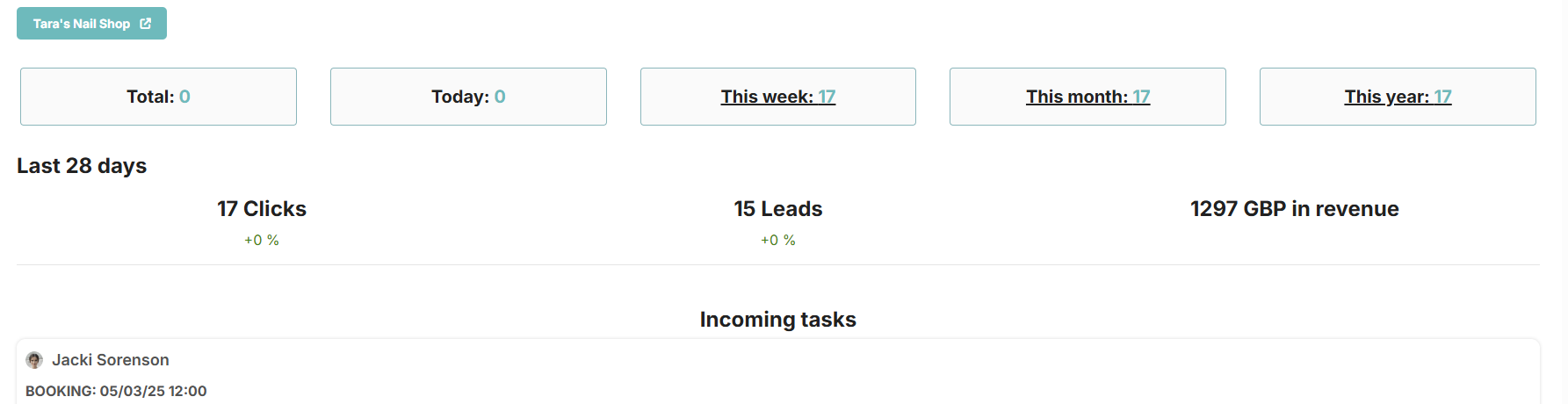This screenshot has width=1568, height=404.
Task: Select the 17 Clicks metric
Action: point(262,209)
